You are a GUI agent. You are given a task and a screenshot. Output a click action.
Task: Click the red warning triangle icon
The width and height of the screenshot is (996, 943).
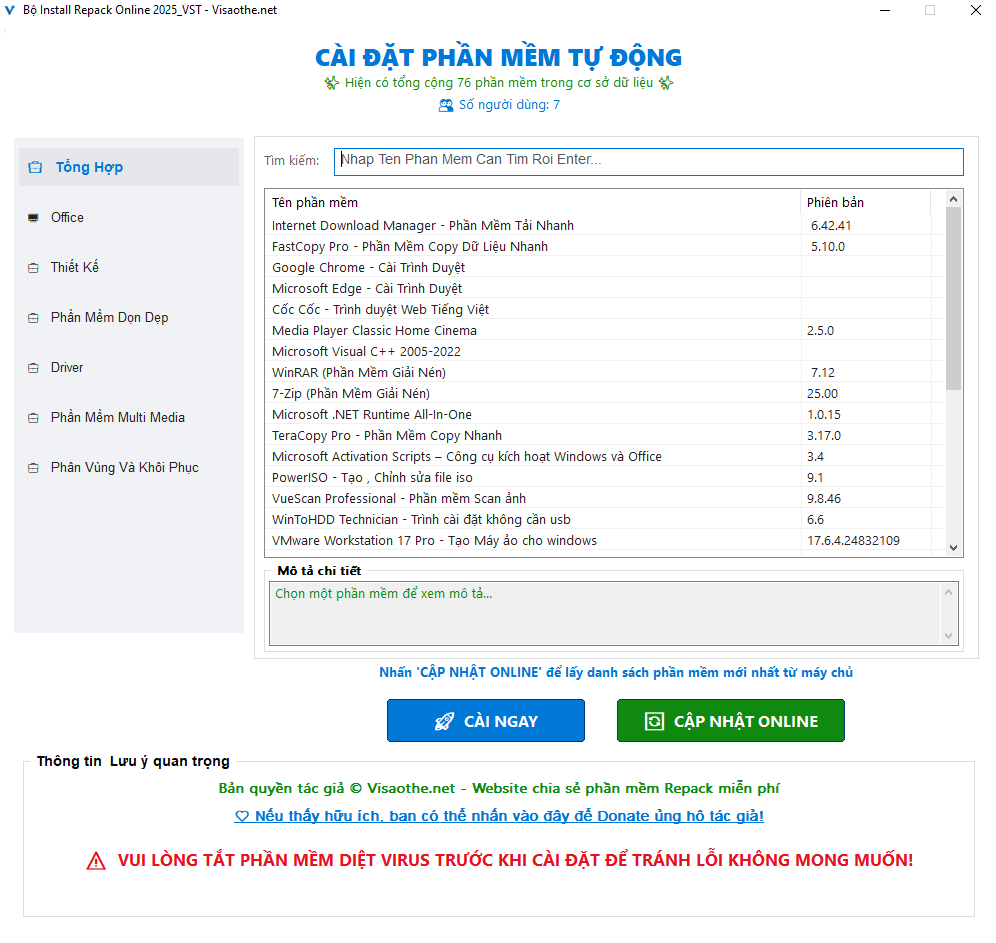click(96, 861)
